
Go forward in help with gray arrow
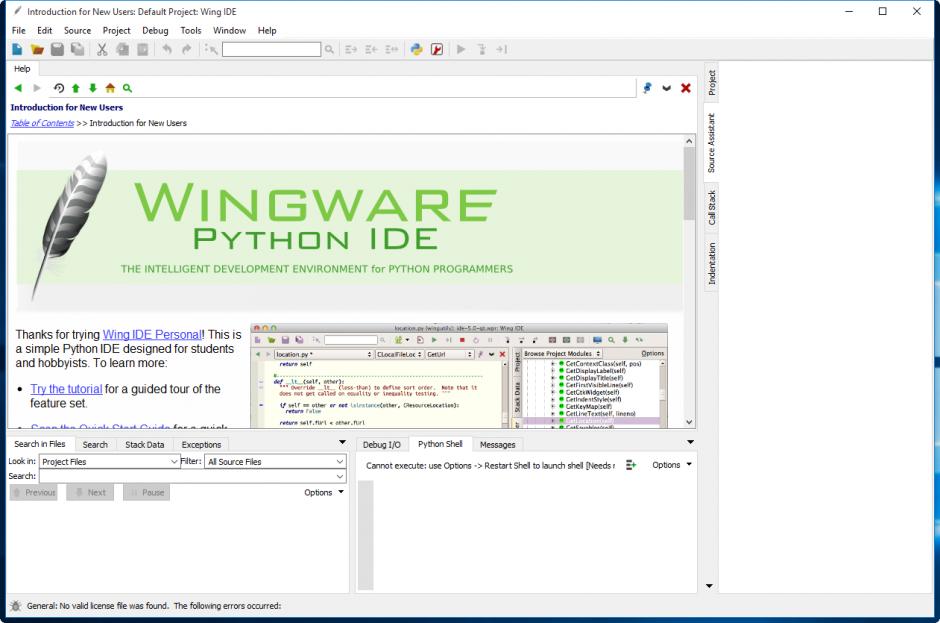pyautogui.click(x=37, y=88)
